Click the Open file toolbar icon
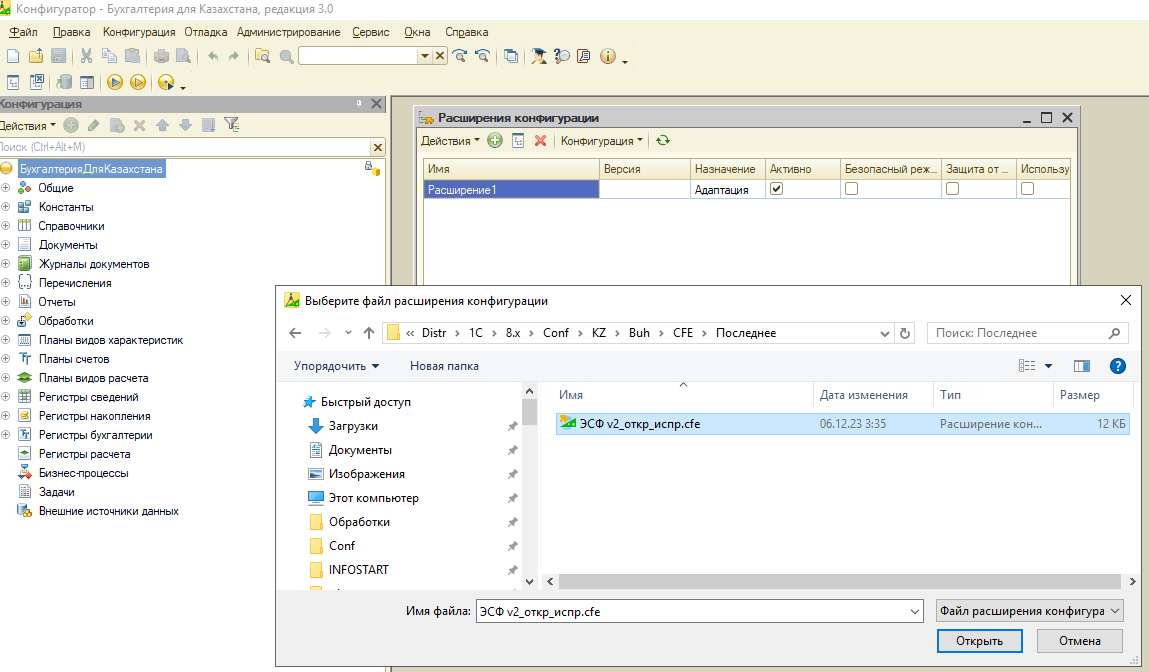Image resolution: width=1149 pixels, height=672 pixels. coord(35,56)
